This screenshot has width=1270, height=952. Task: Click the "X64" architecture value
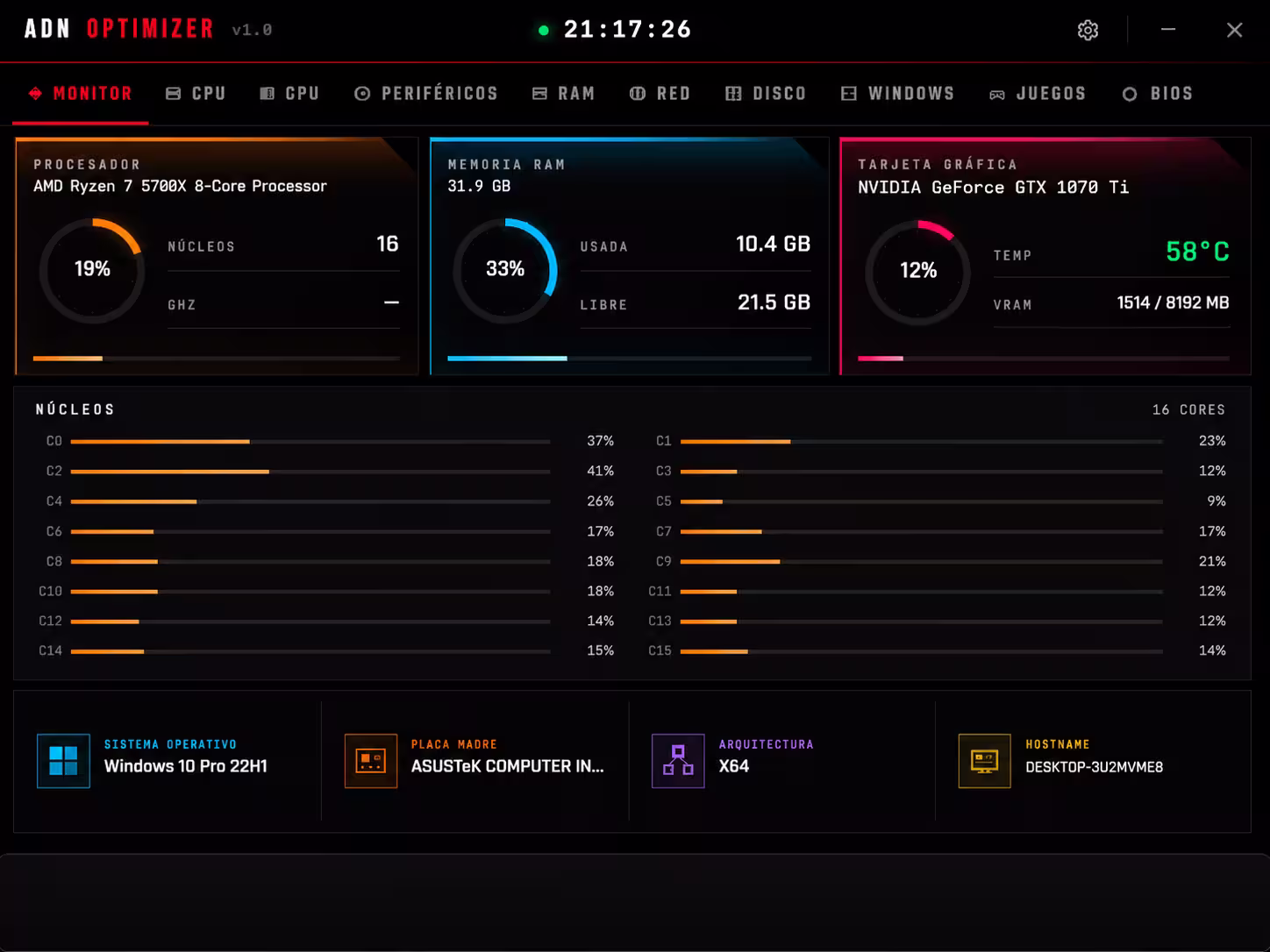coord(734,766)
